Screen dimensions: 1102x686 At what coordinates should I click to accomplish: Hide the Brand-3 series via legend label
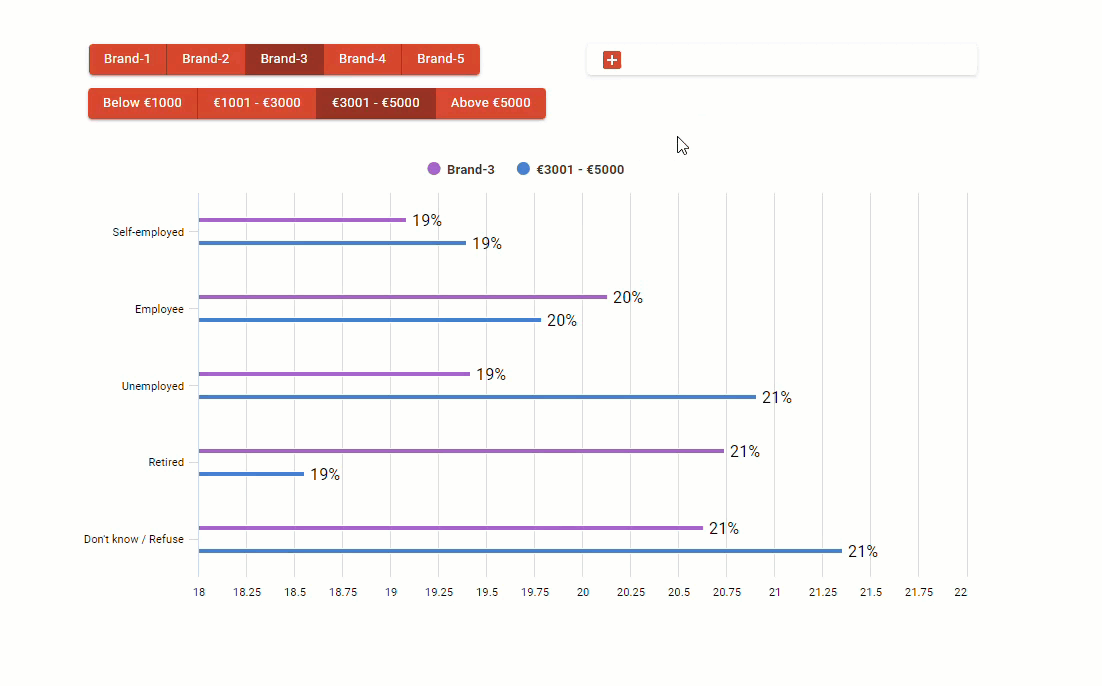470,170
